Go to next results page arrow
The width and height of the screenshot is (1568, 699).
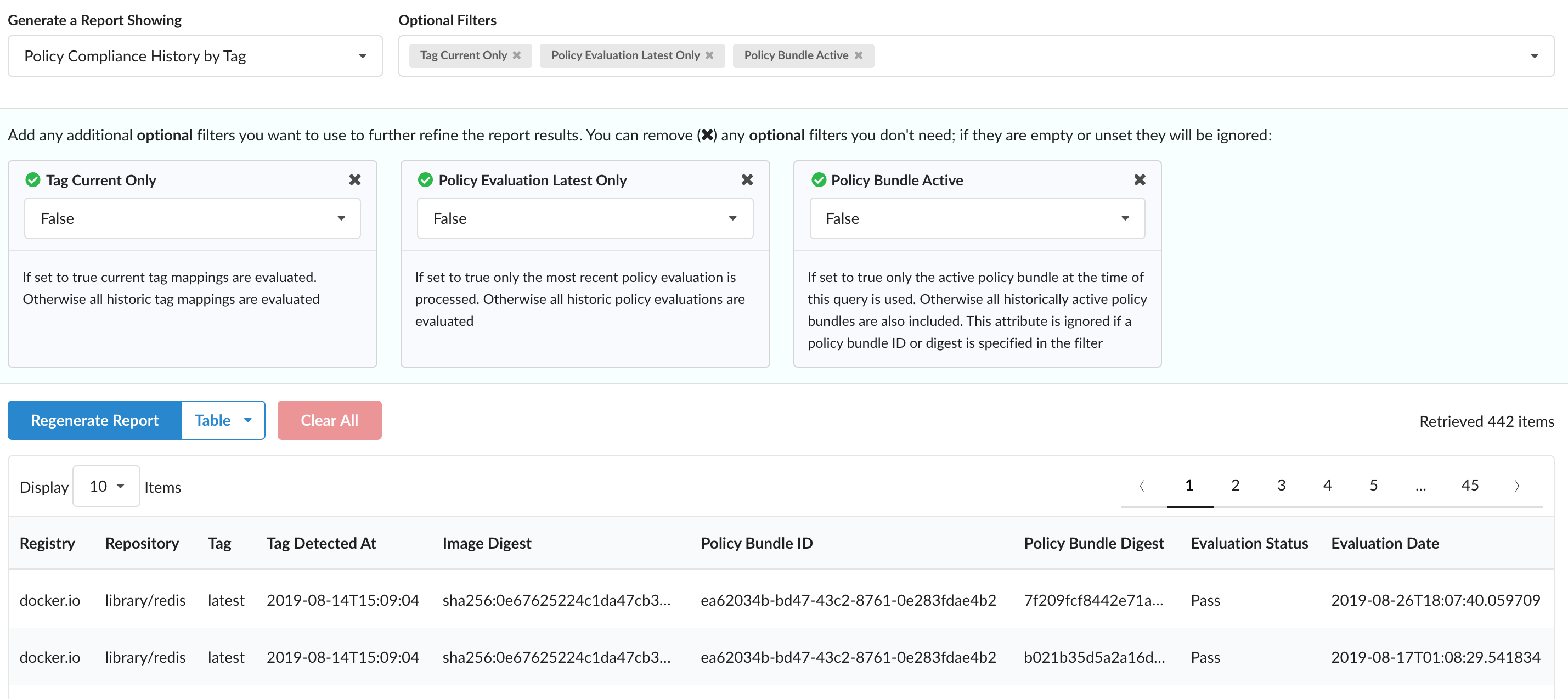point(1516,486)
